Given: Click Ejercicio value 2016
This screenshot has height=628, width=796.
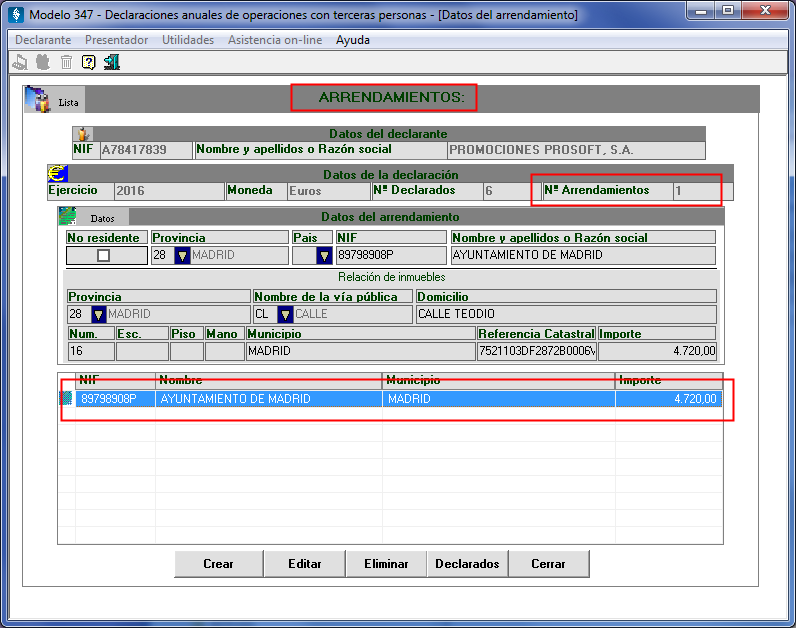Looking at the screenshot, I should tap(169, 191).
